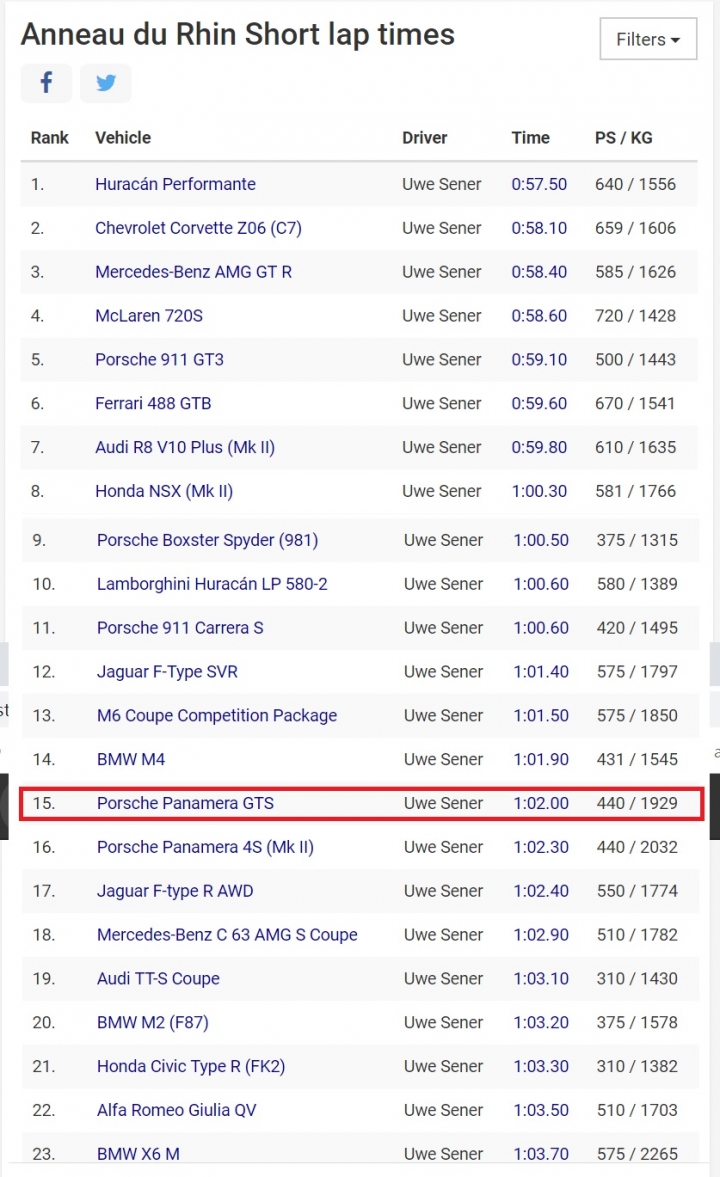Click the 0:58.10 lap time
Viewport: 720px width, 1177px height.
(539, 228)
